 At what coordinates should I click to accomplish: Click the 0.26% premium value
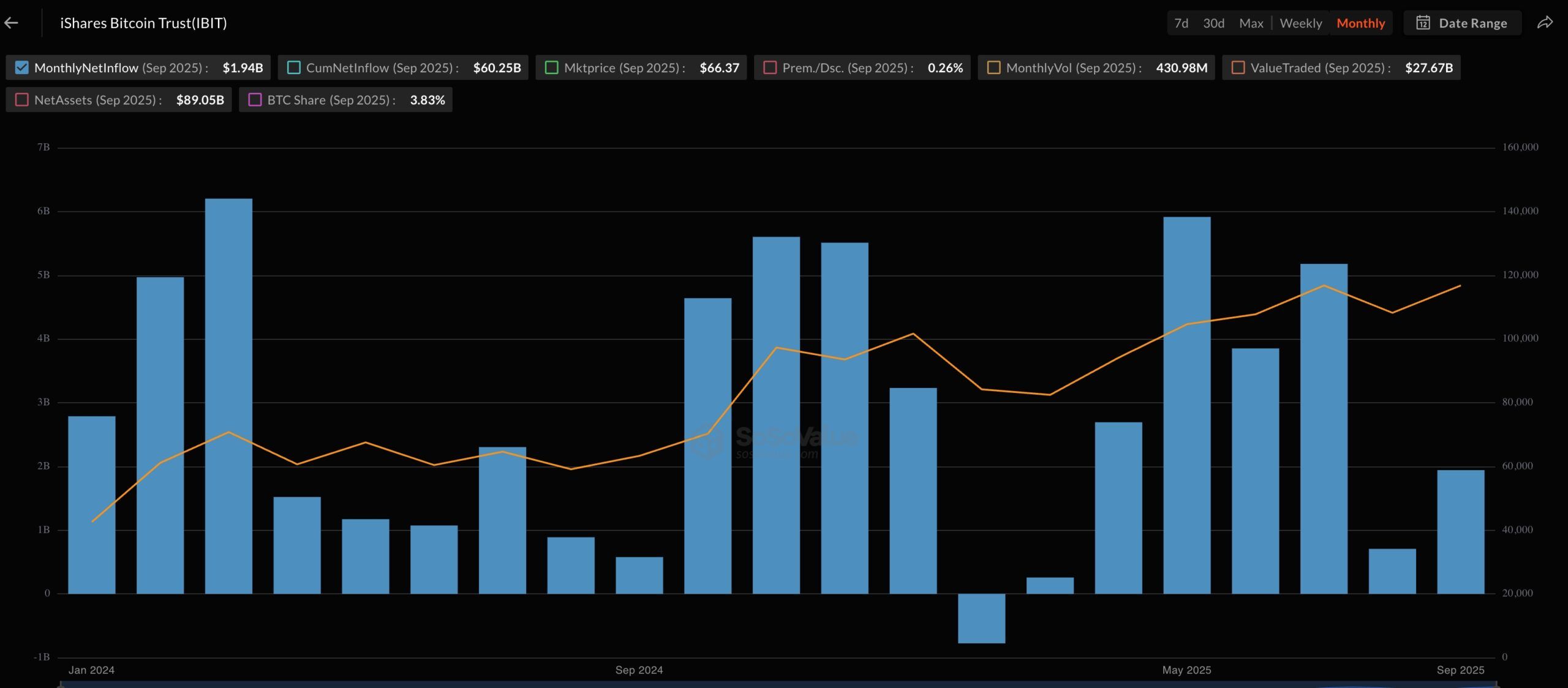945,67
